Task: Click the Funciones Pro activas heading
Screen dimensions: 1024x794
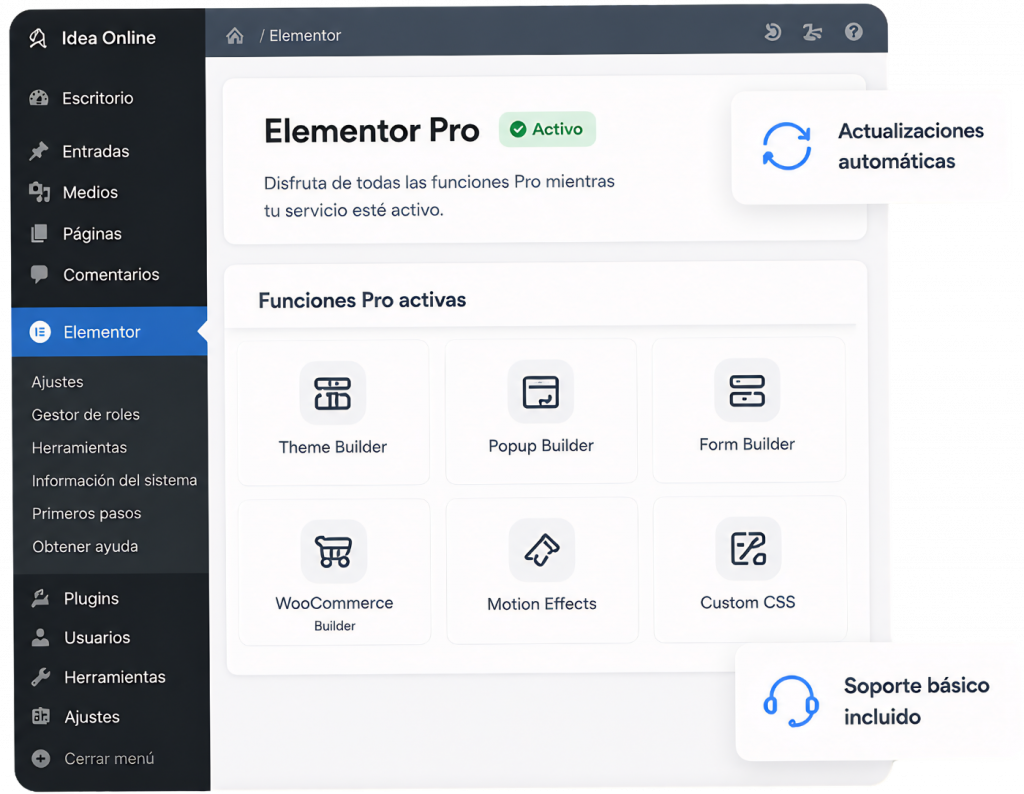Action: point(362,300)
